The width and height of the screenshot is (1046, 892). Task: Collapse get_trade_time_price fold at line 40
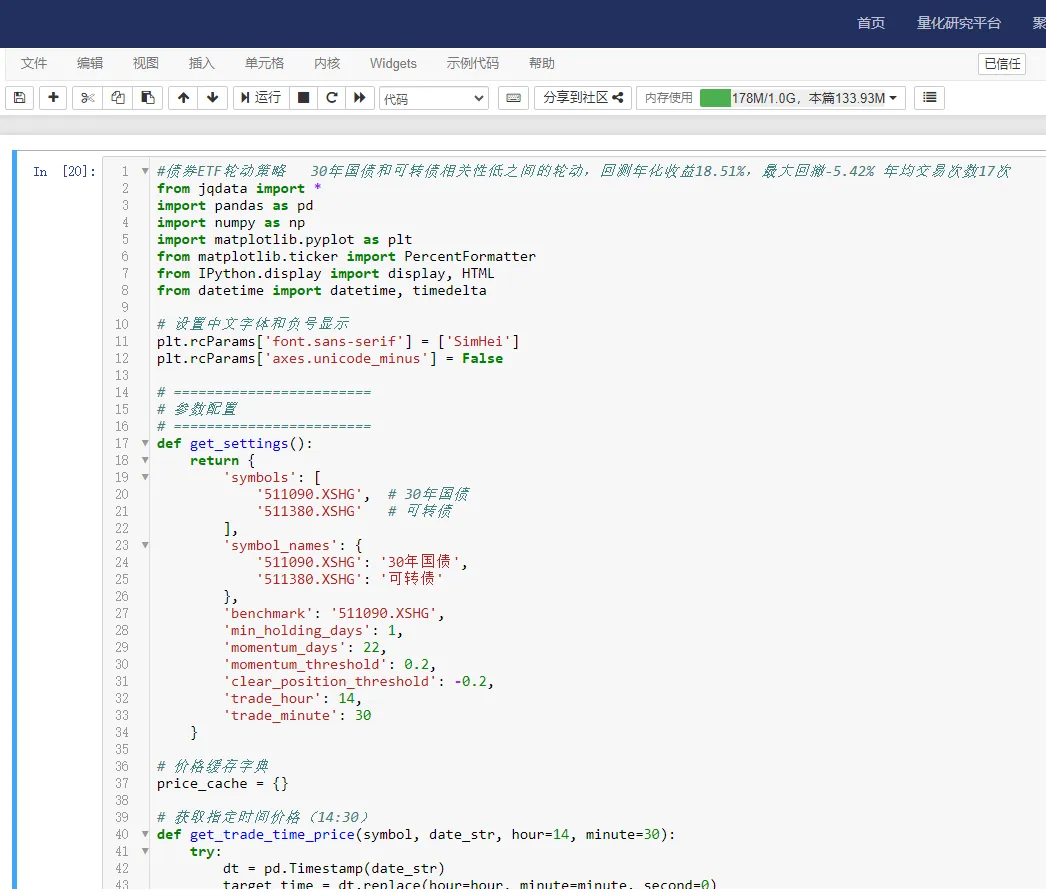click(145, 834)
